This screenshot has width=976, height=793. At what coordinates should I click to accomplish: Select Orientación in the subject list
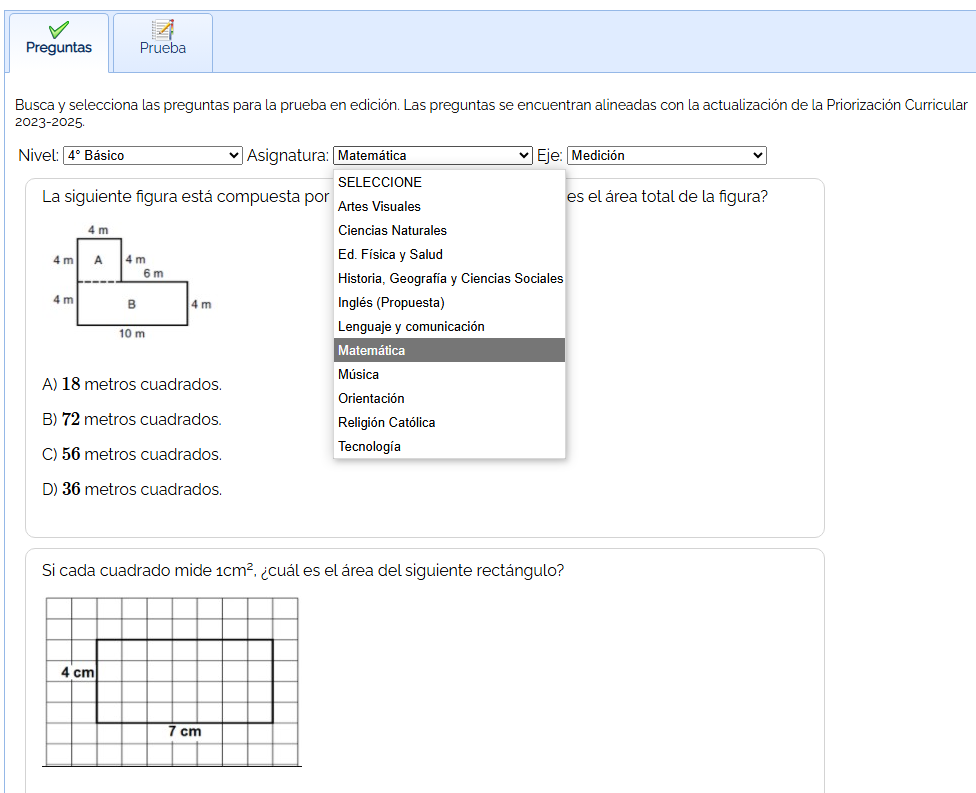(x=371, y=399)
